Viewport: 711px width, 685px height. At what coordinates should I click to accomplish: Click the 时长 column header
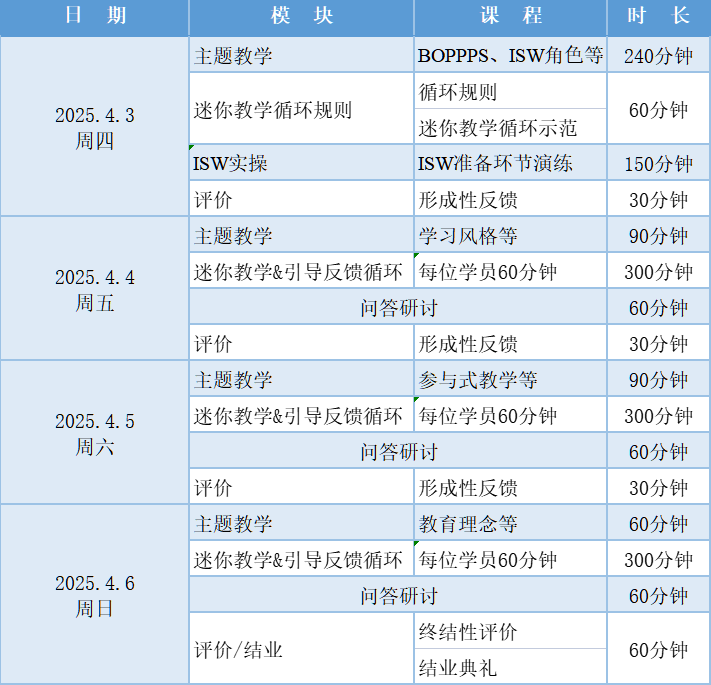coord(659,18)
